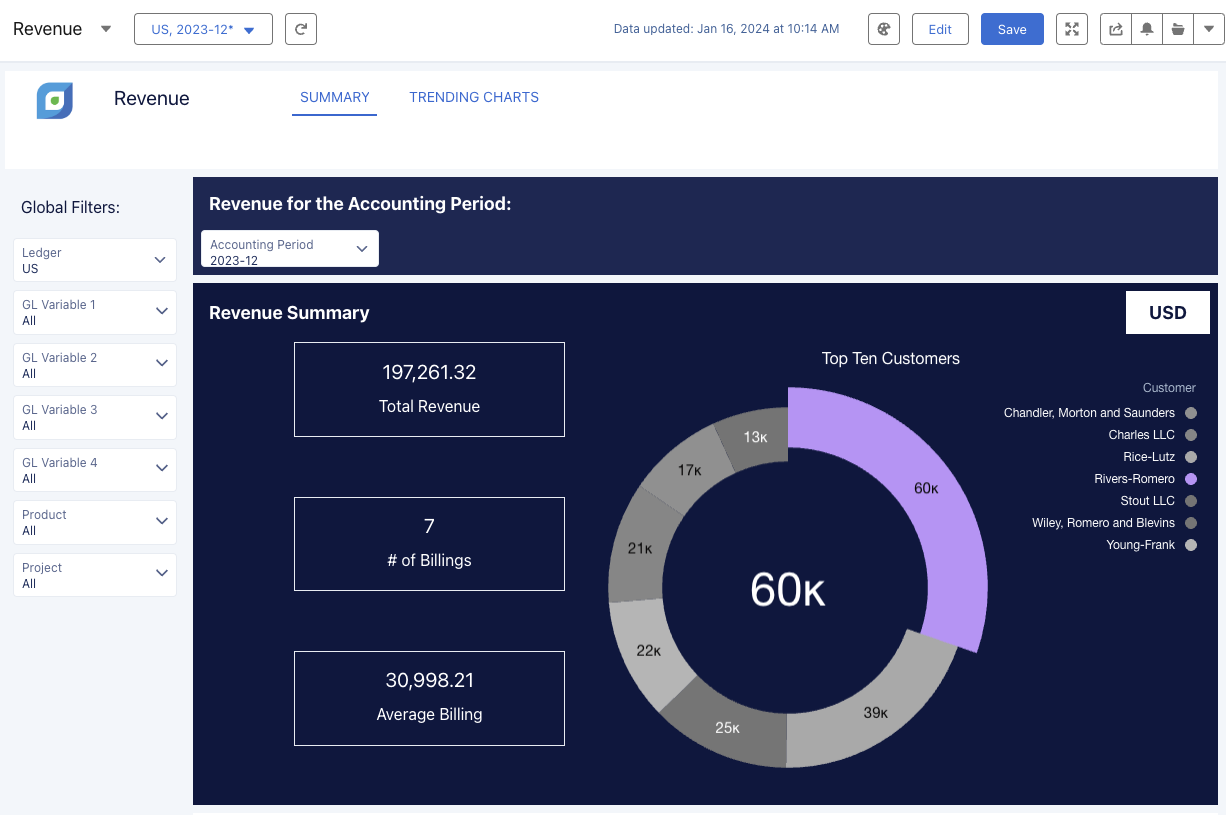Open the more options caret menu

coord(1209,29)
